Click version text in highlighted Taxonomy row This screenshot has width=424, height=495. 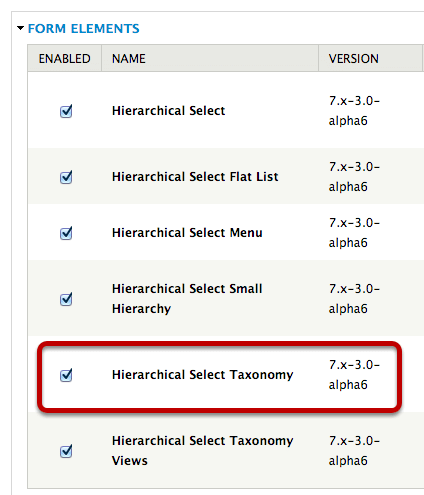354,375
